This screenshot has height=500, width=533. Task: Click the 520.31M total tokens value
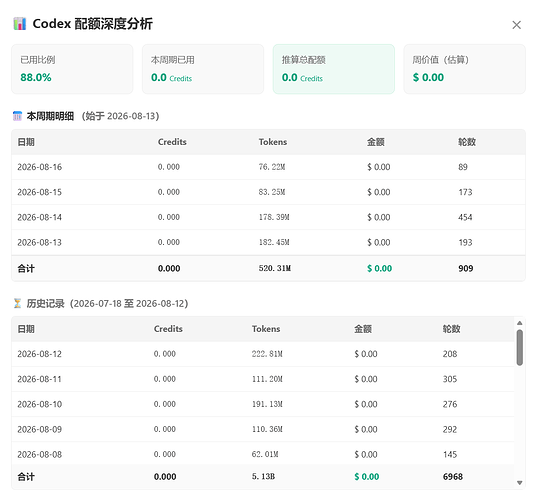click(x=275, y=268)
